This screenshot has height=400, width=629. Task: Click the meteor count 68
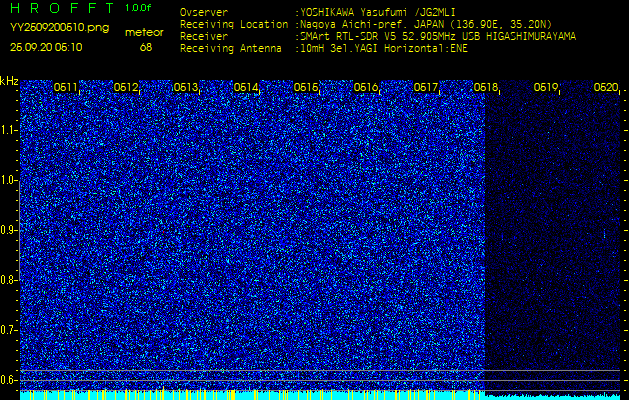146,47
